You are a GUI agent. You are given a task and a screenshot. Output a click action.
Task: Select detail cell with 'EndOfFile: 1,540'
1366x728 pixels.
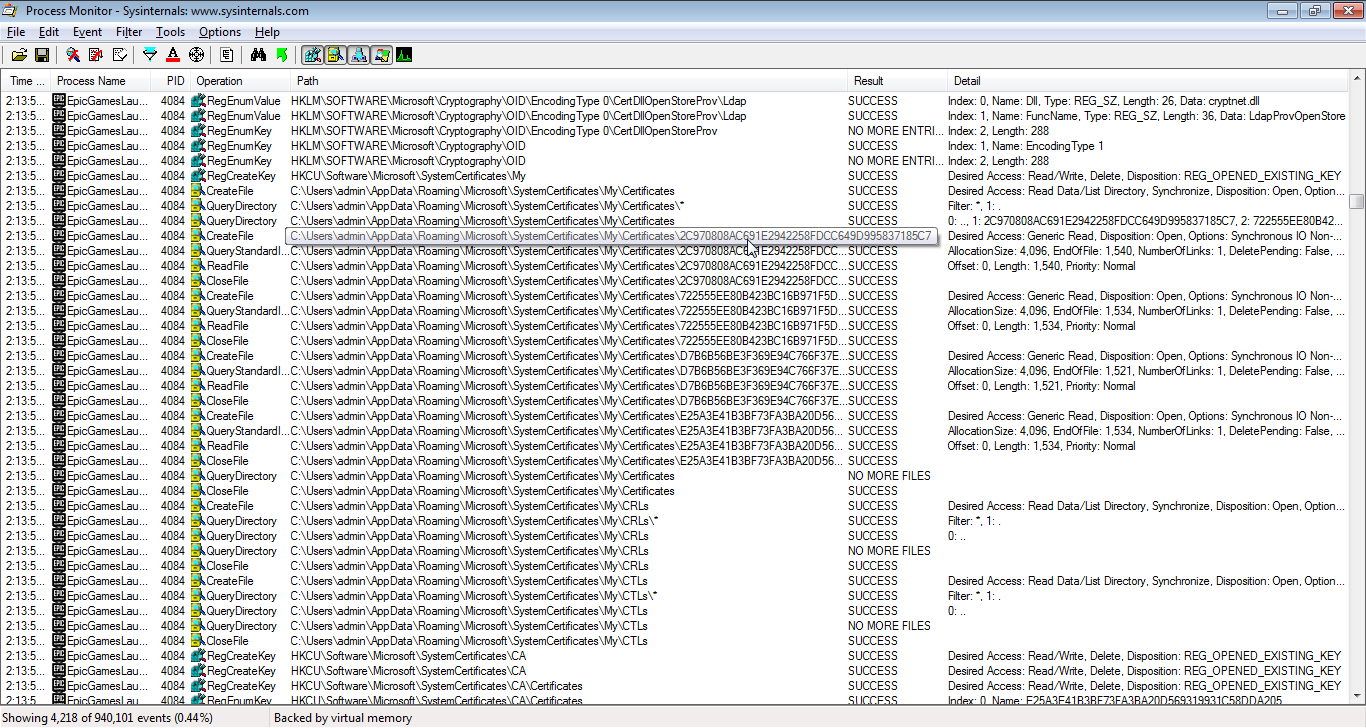pyautogui.click(x=1146, y=251)
